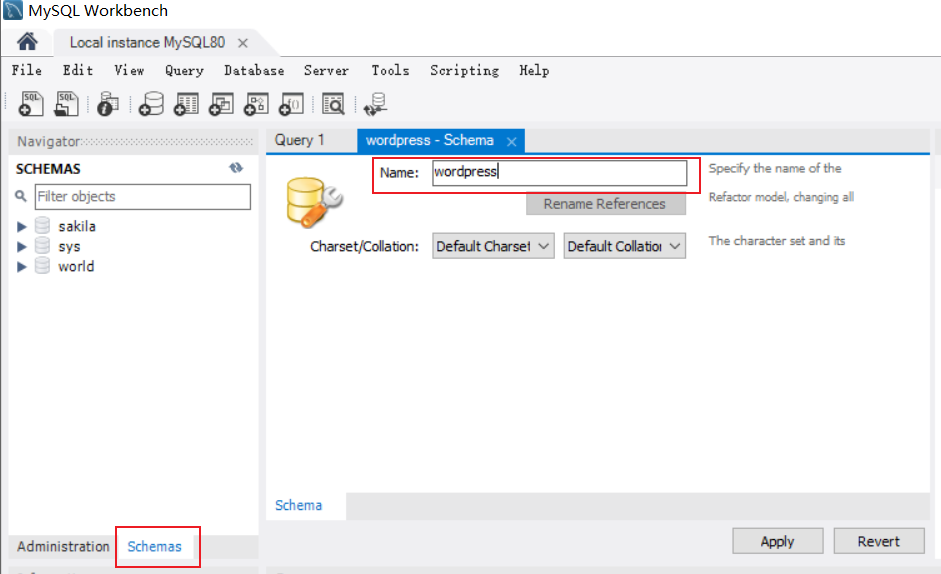
Task: Click the 'Specify the name of the' hint
Action: (775, 168)
